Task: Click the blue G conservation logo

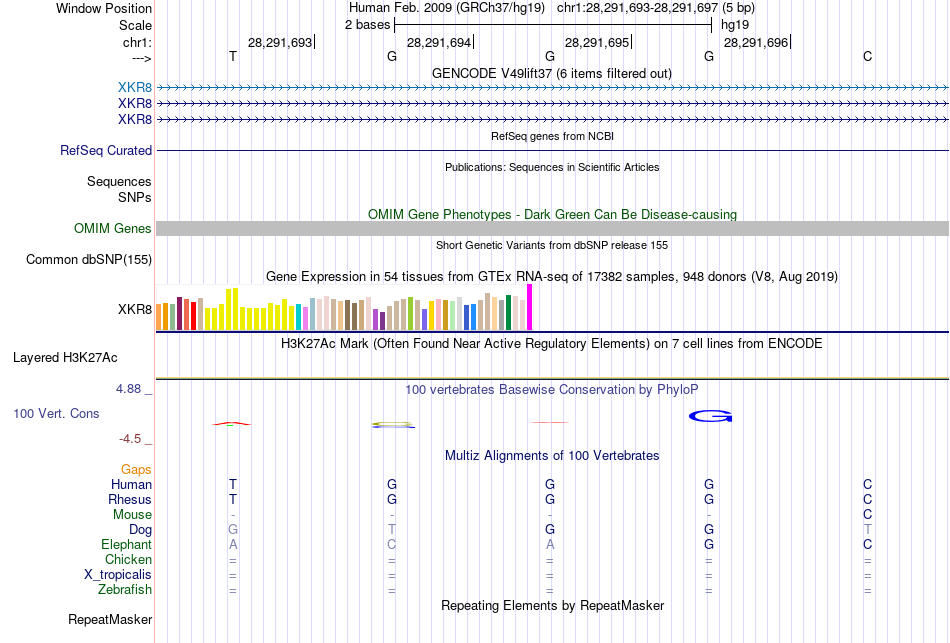Action: point(710,416)
